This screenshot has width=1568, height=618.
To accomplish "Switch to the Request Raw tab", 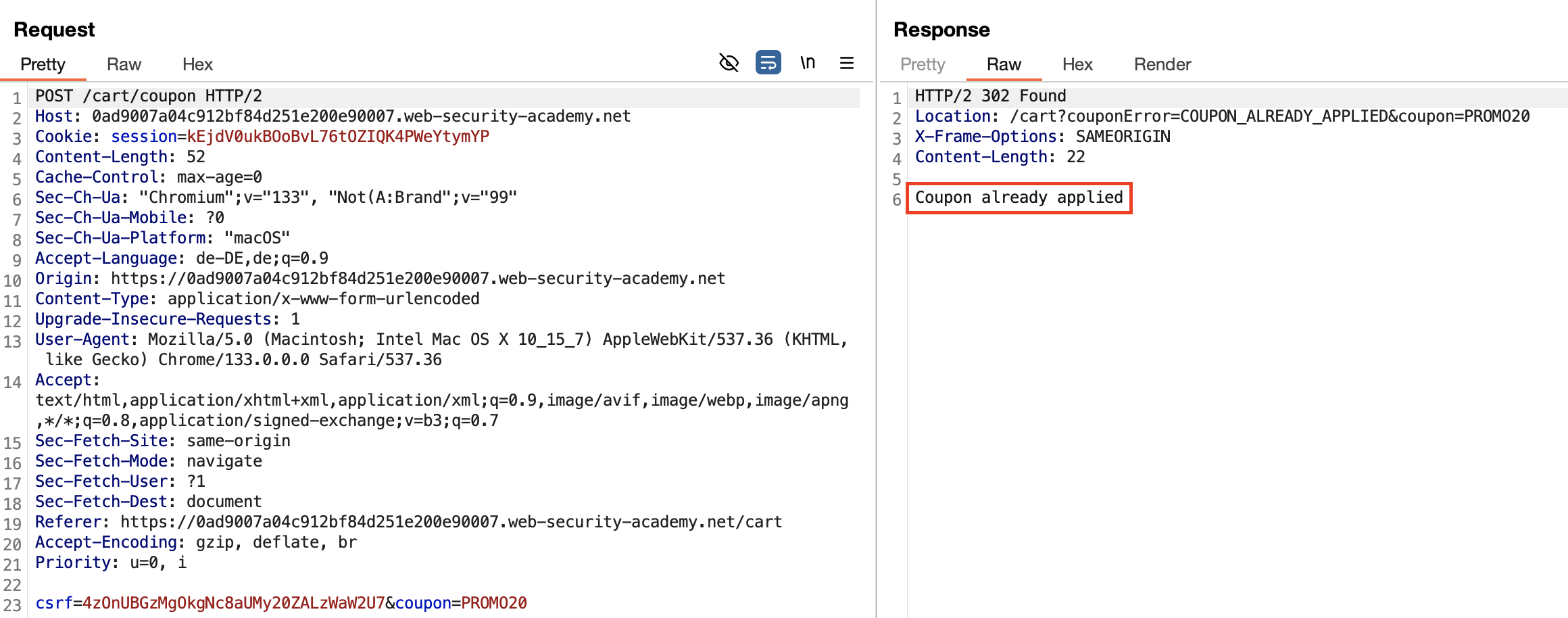I will coord(124,64).
